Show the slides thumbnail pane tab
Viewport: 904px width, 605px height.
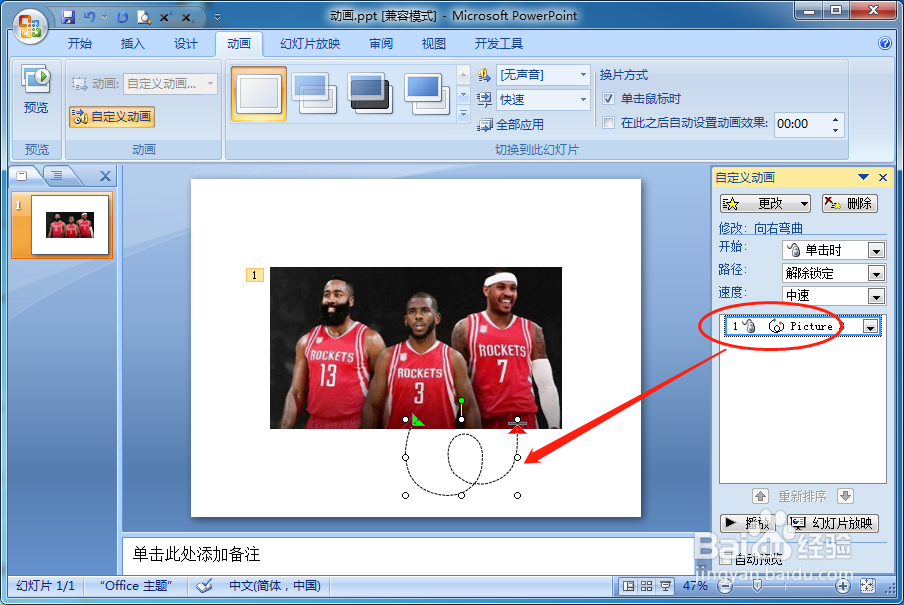click(x=23, y=176)
